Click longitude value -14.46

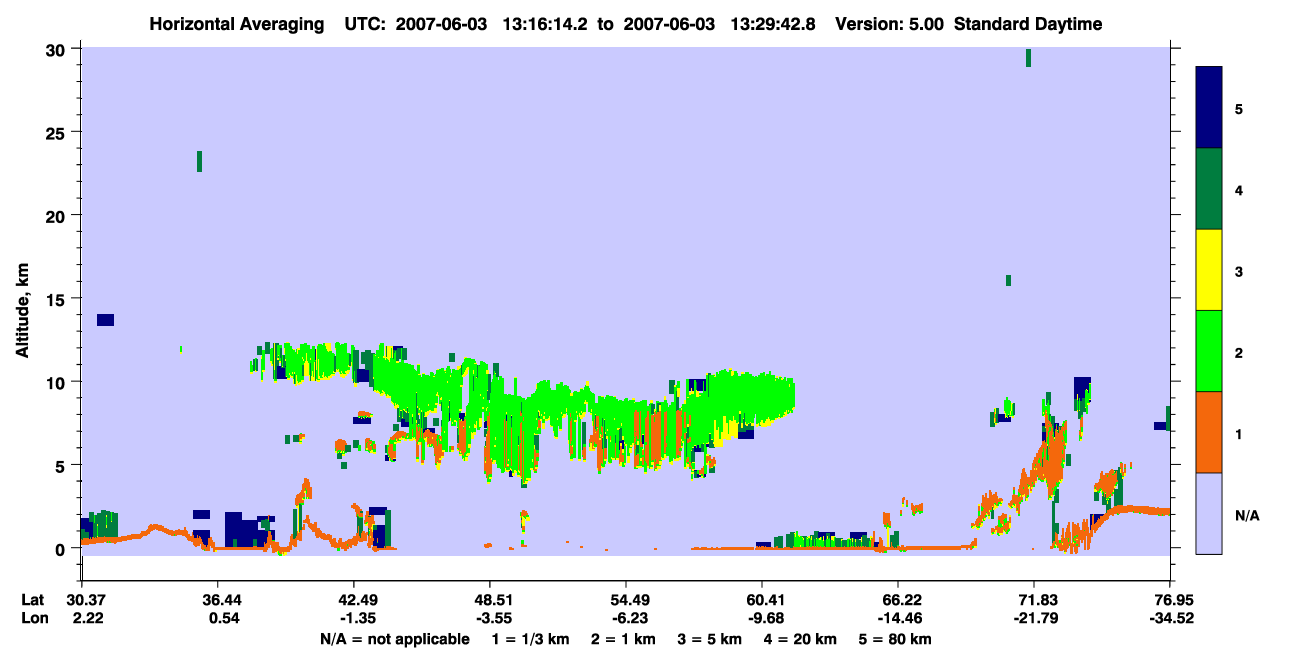point(898,618)
